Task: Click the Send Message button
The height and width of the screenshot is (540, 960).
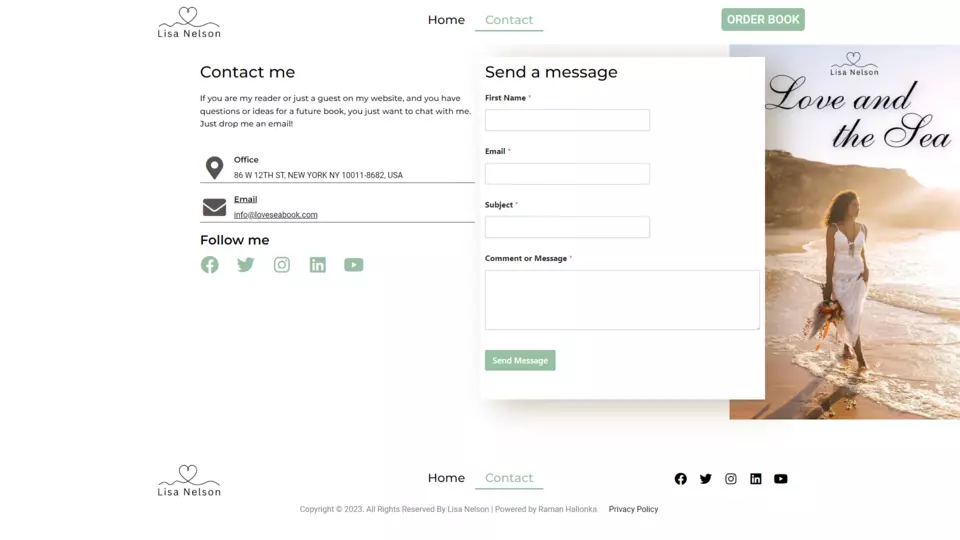Action: (520, 361)
